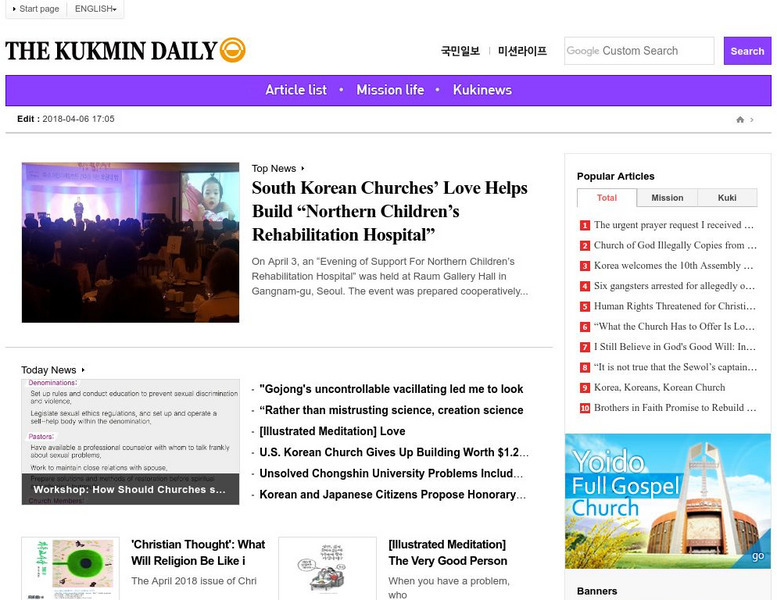Viewport: 777px width, 600px height.
Task: Click the arrow next to Top News
Action: (302, 168)
